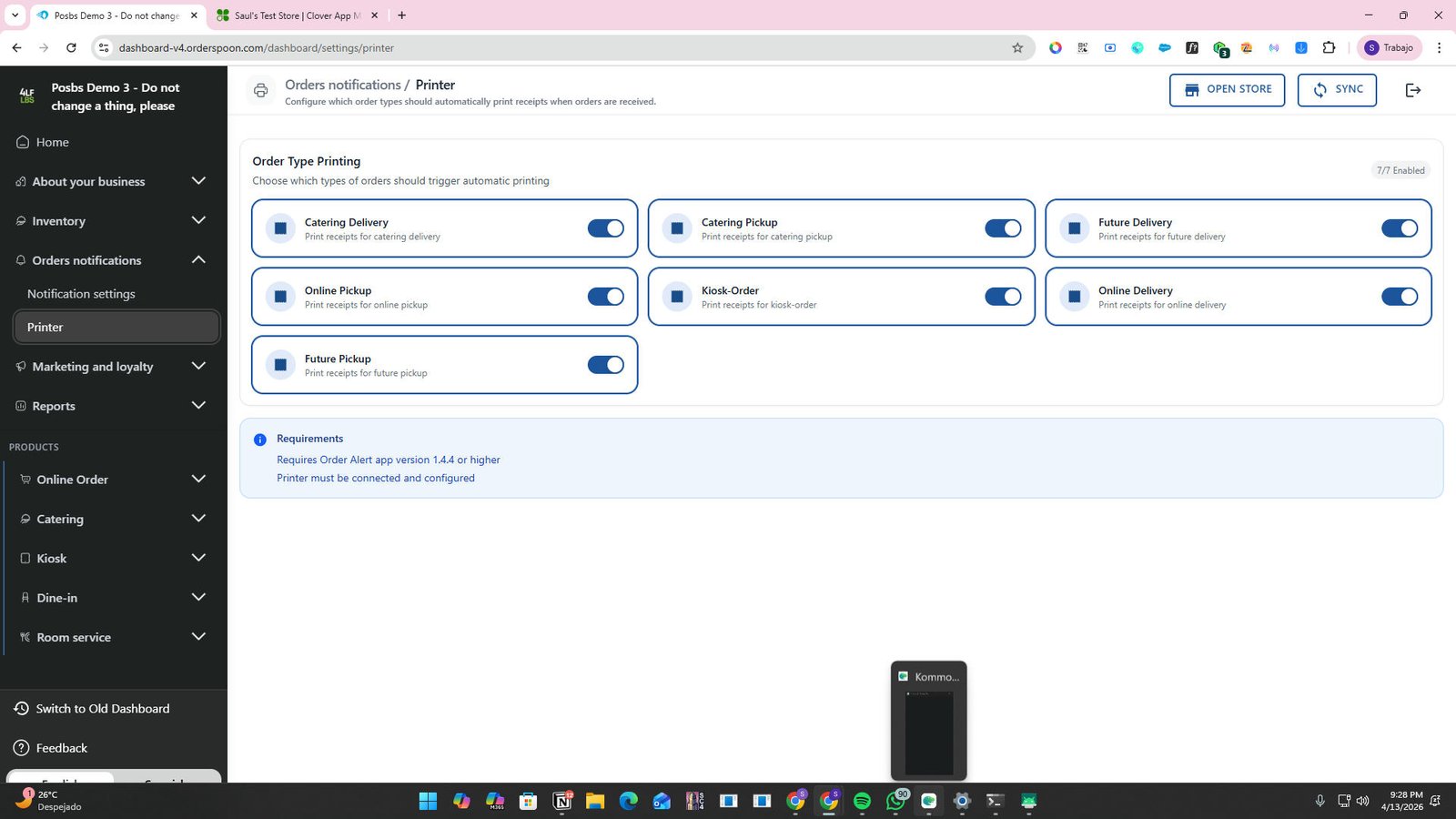Switch to Saul's Test Store Clover tab
This screenshot has width=1456, height=819.
tap(298, 15)
